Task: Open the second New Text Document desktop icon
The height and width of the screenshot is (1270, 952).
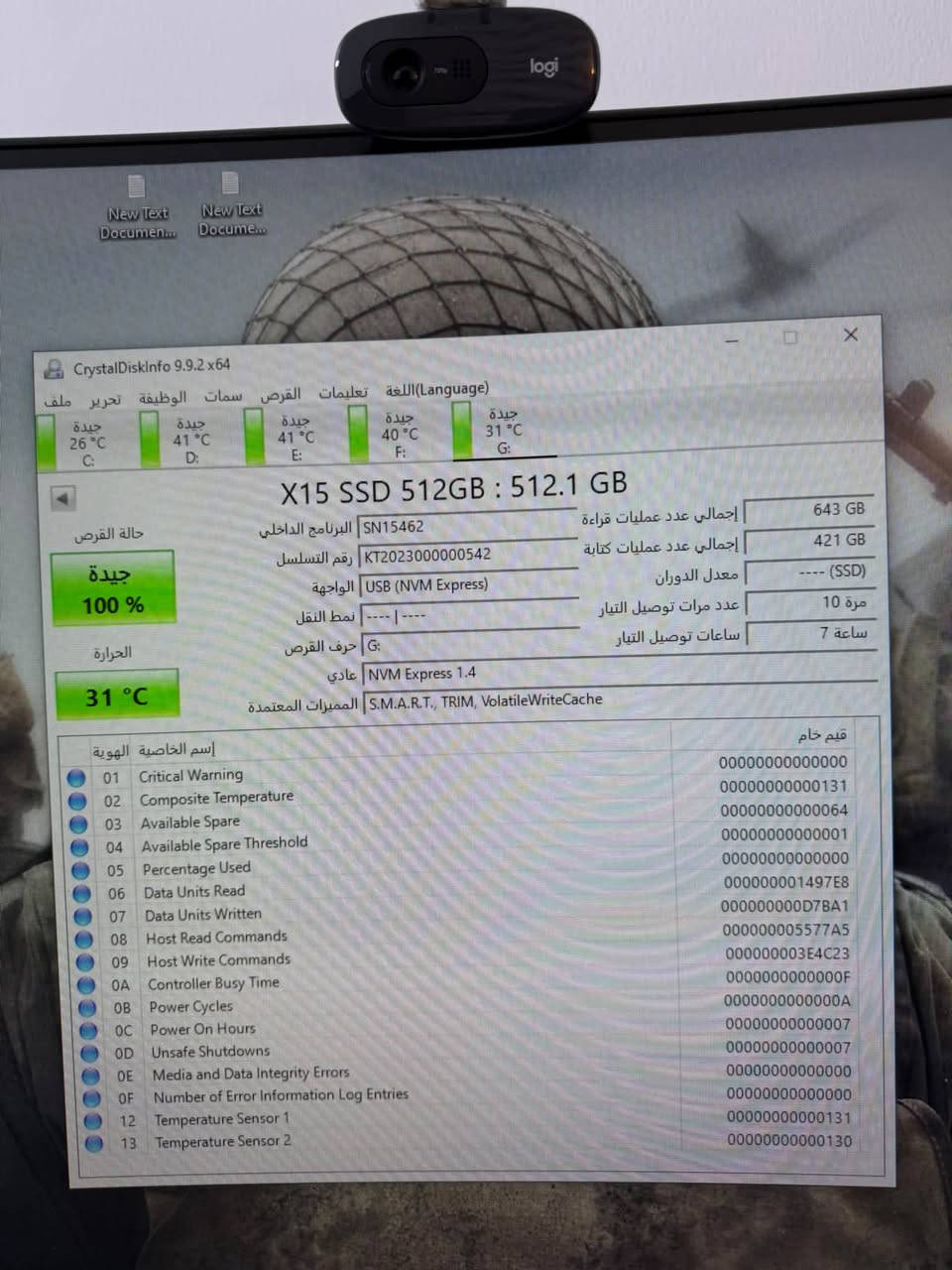Action: coord(231,204)
